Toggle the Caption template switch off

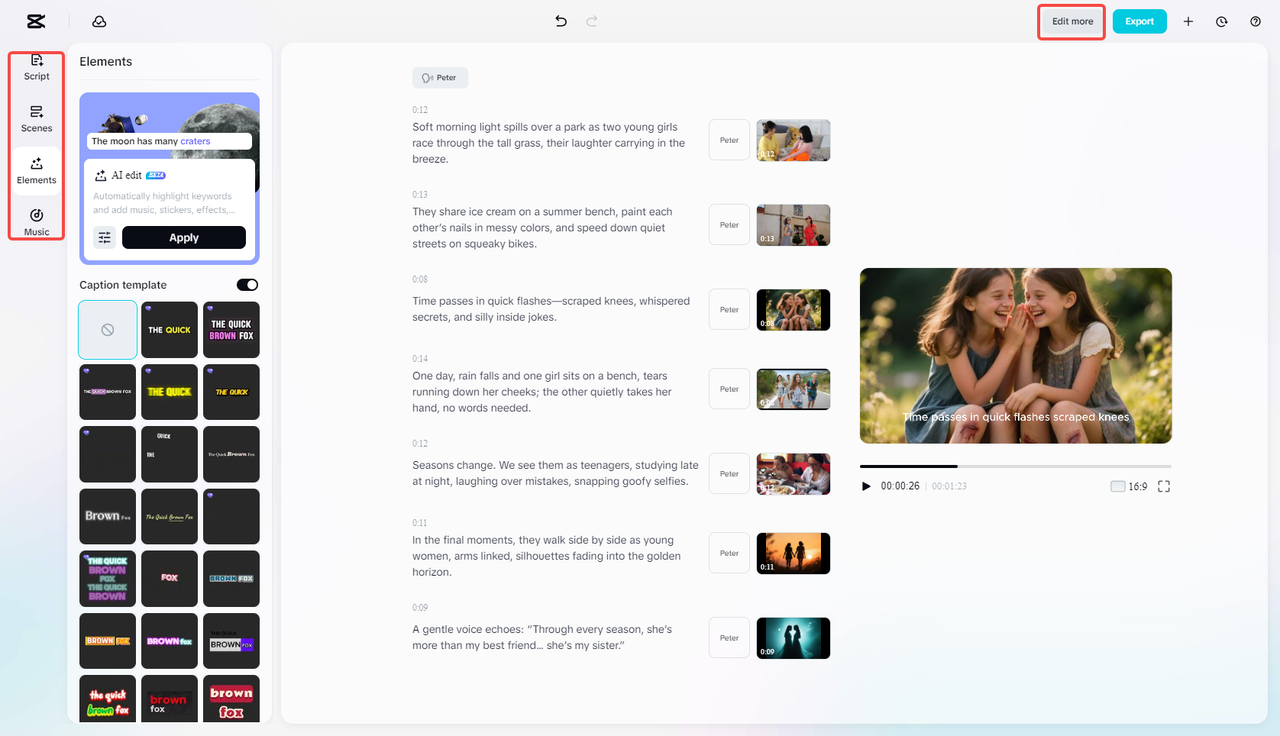pyautogui.click(x=247, y=284)
